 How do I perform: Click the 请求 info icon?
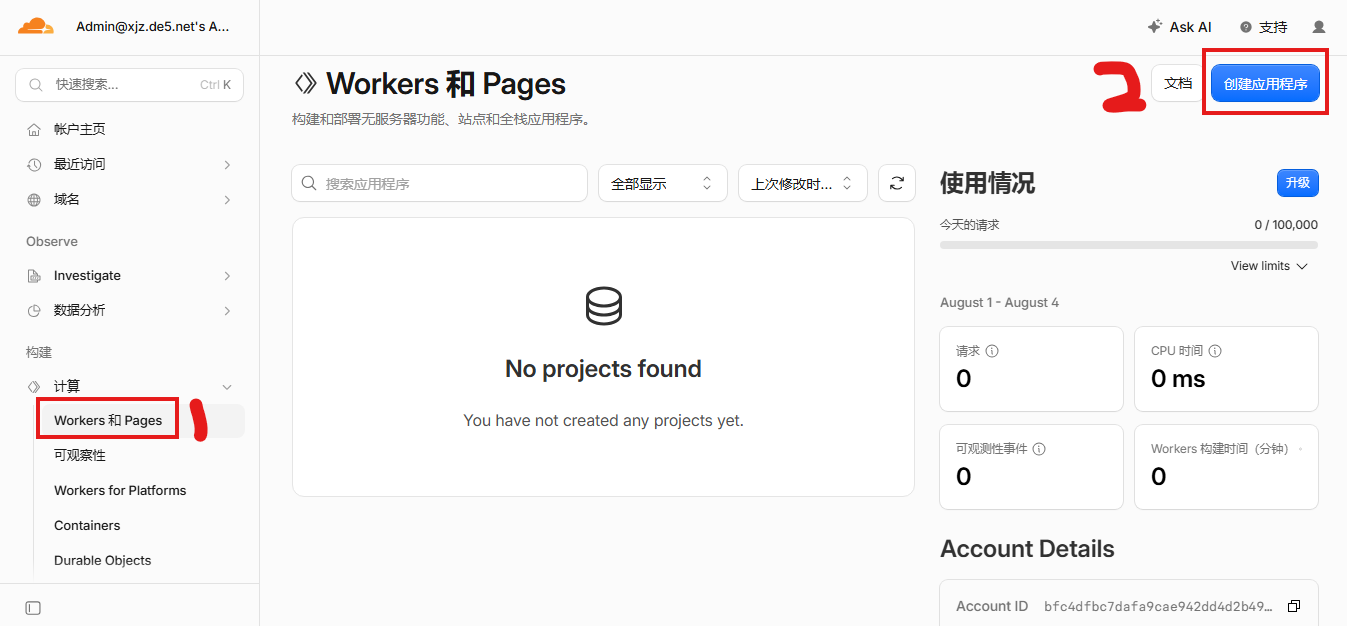(x=992, y=351)
